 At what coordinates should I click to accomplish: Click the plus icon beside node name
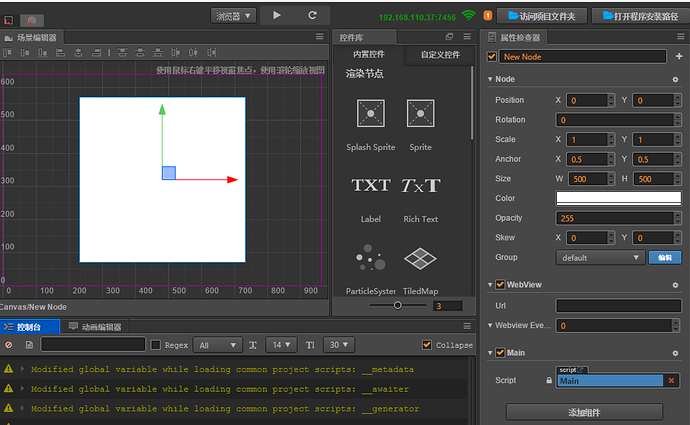coord(679,56)
